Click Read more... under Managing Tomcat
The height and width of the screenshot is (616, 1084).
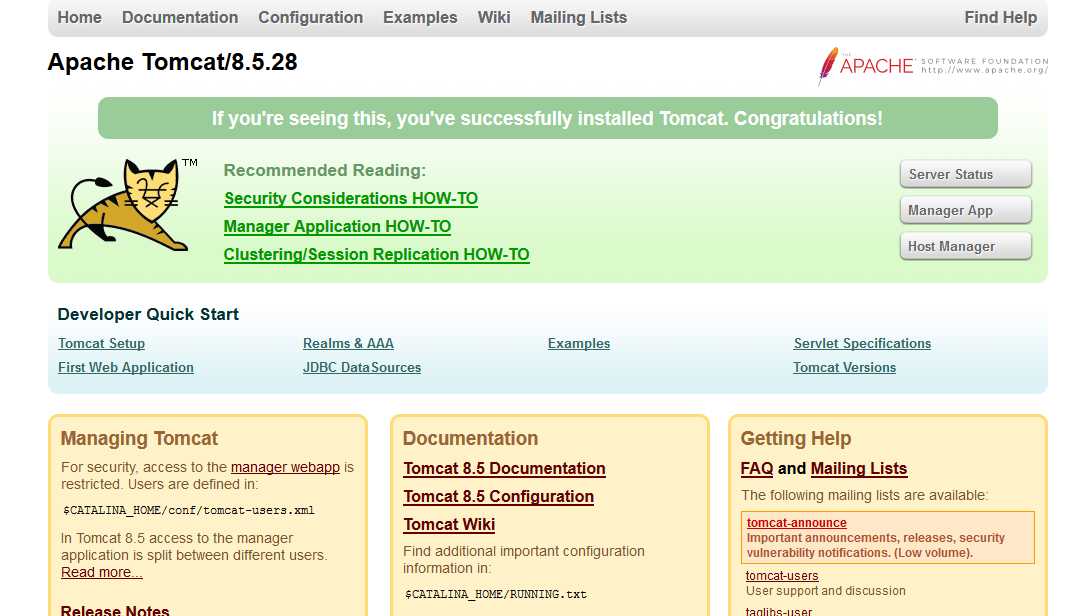[102, 572]
